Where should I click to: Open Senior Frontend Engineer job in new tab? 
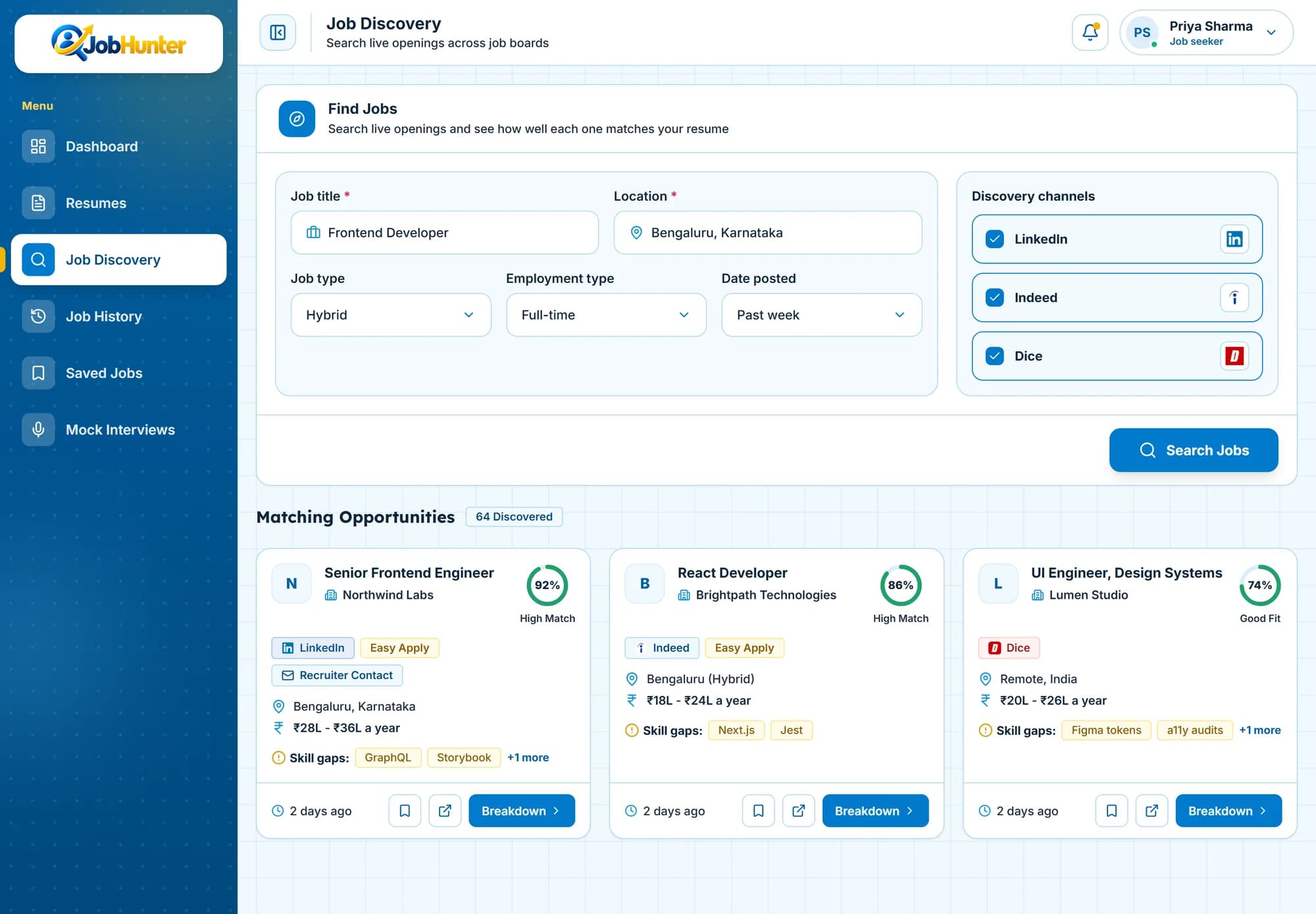pyautogui.click(x=445, y=811)
